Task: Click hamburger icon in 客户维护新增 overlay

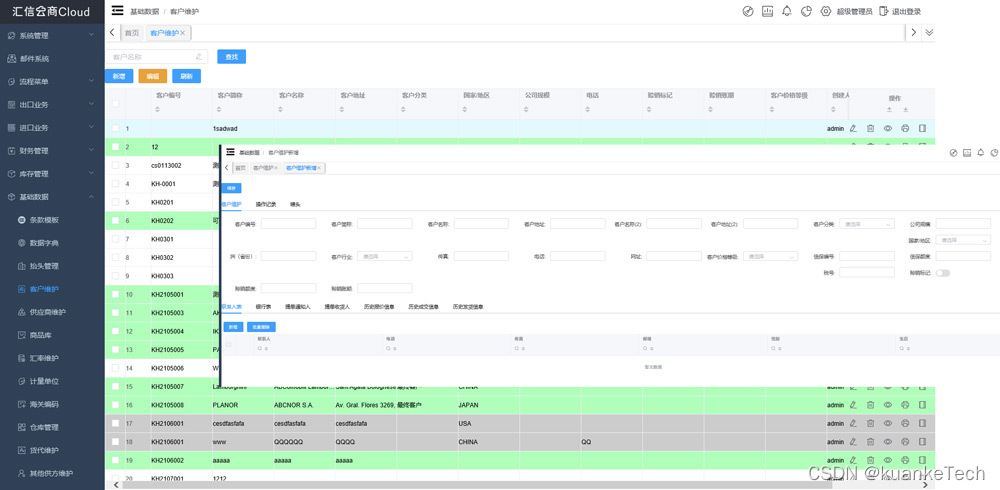Action: [230, 152]
